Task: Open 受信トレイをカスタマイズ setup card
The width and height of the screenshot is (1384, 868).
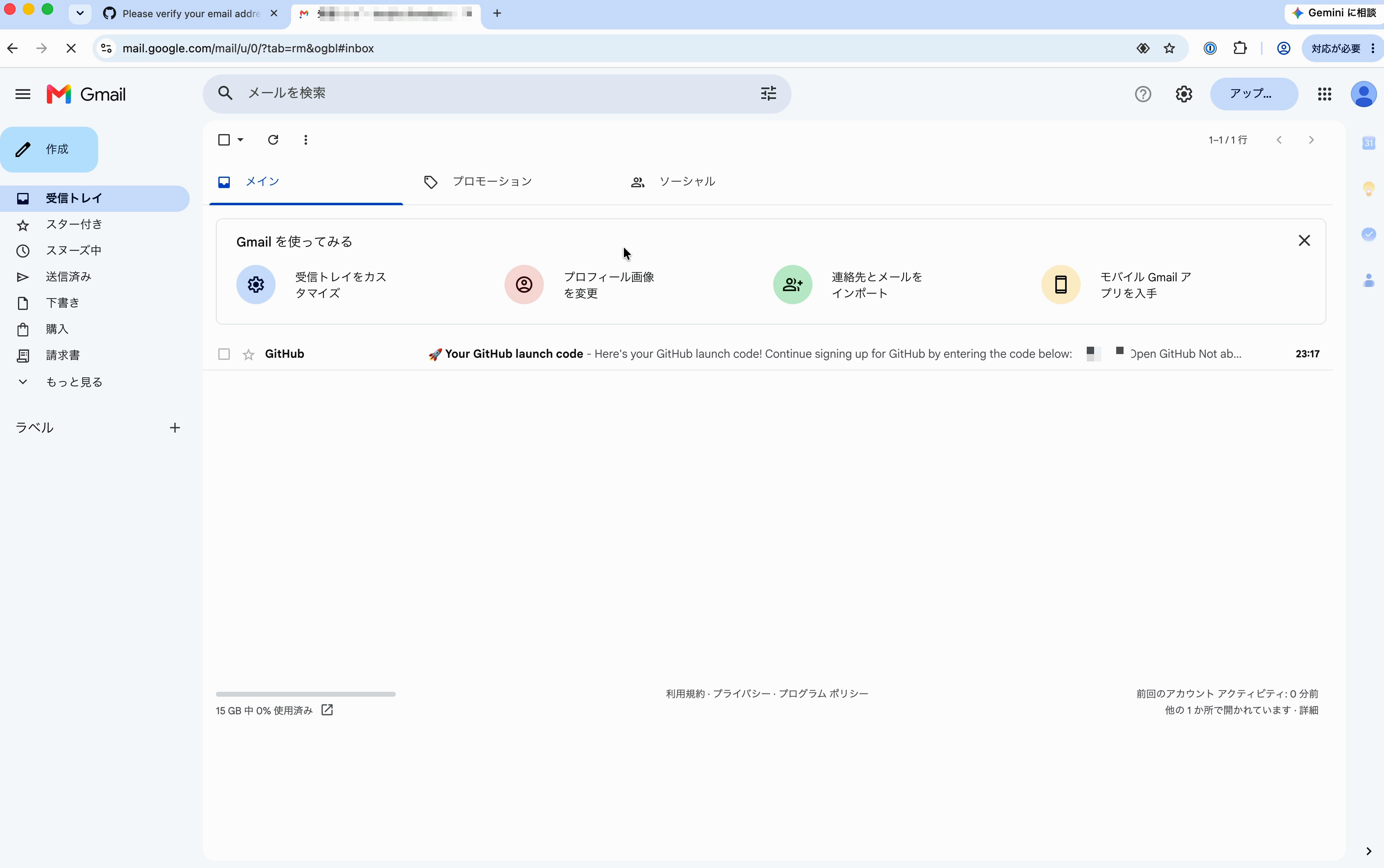Action: pos(313,285)
